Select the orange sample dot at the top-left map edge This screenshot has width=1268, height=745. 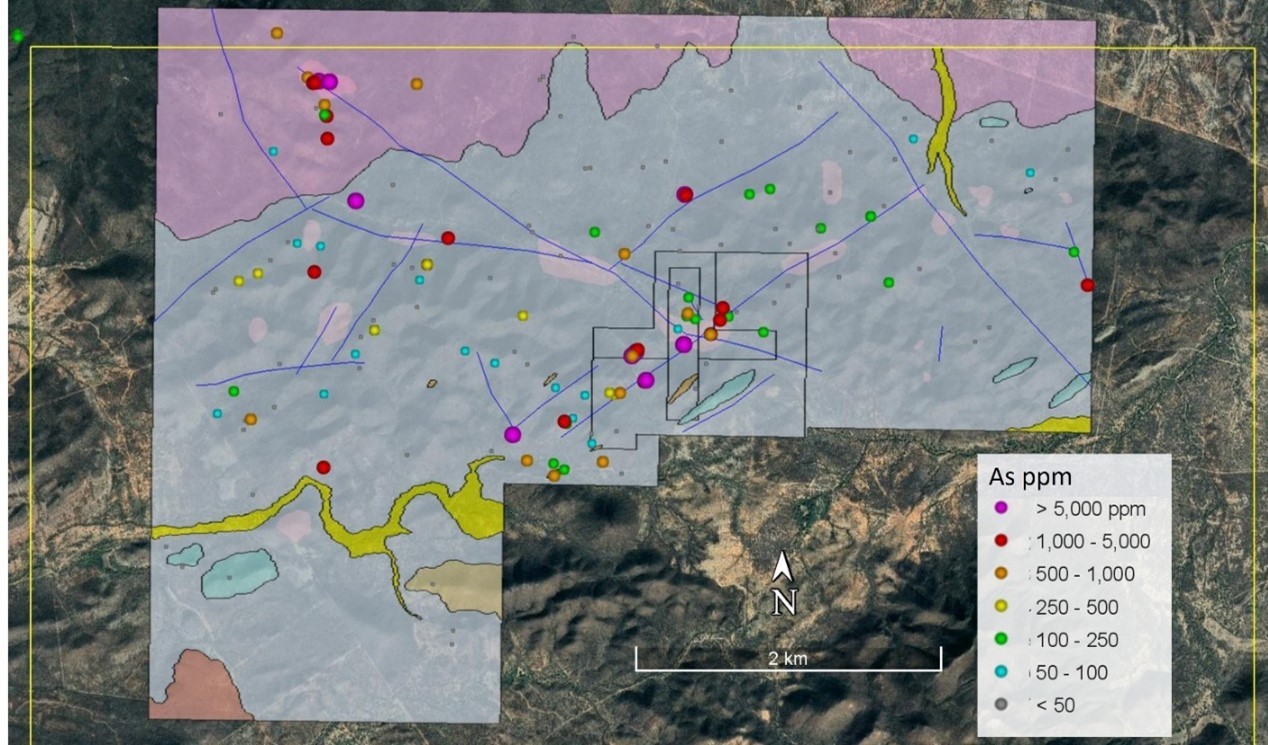tap(277, 33)
